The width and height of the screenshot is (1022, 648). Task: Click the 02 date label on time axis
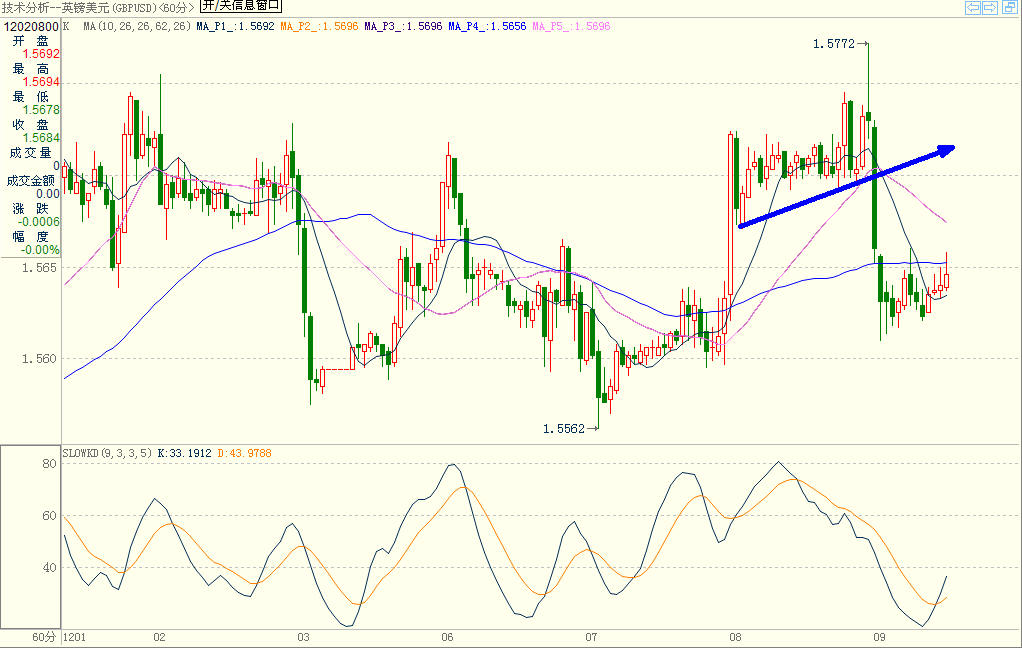pos(159,637)
